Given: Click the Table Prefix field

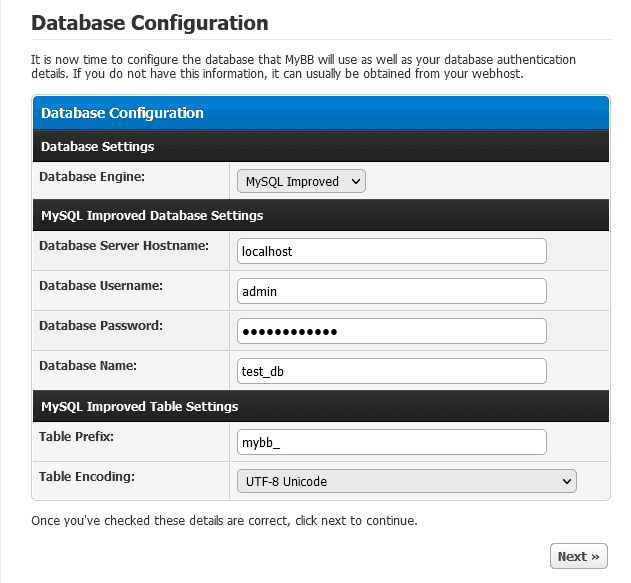Looking at the screenshot, I should (x=392, y=442).
